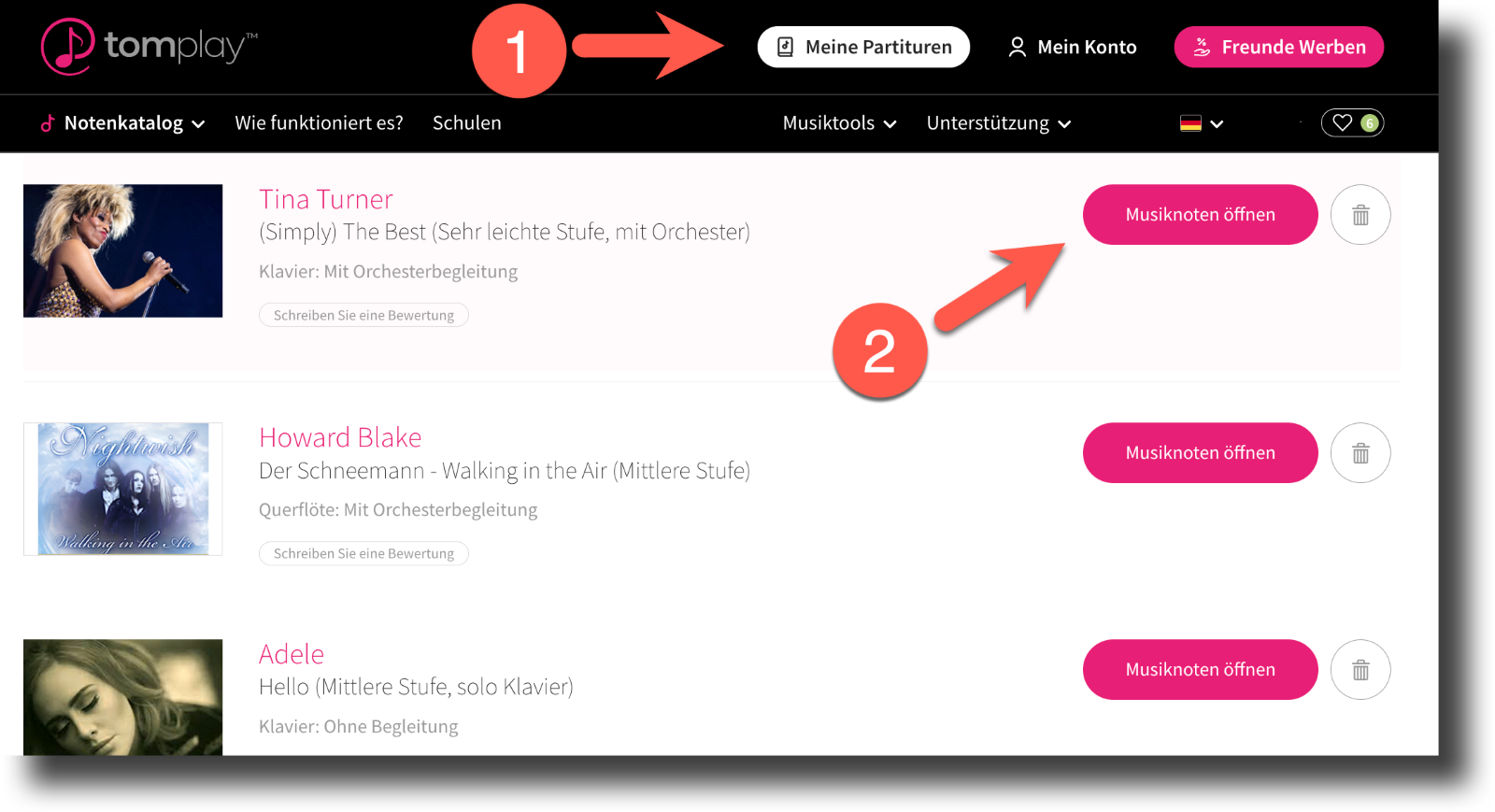Screen dimensions: 1495x812
Task: Go to Wie funktioniert es? page
Action: pyautogui.click(x=319, y=123)
